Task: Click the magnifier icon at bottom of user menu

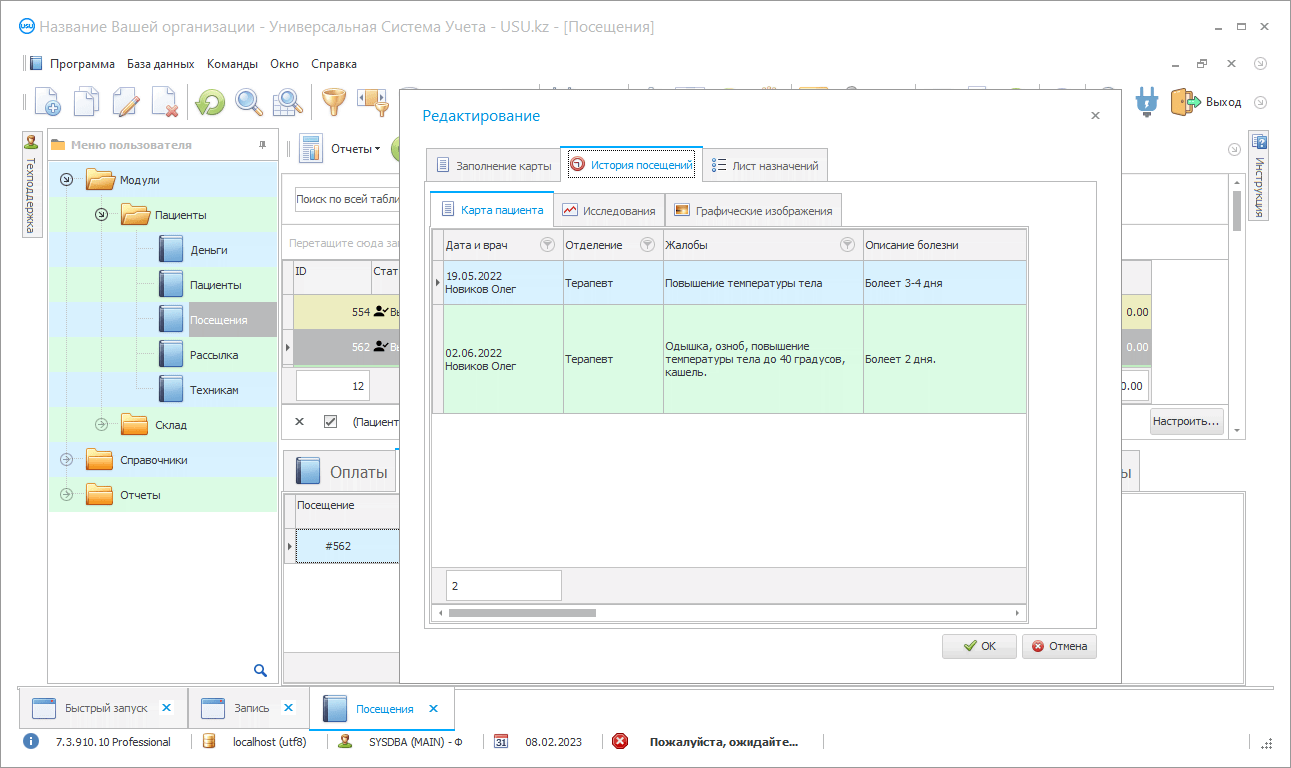Action: pyautogui.click(x=260, y=670)
